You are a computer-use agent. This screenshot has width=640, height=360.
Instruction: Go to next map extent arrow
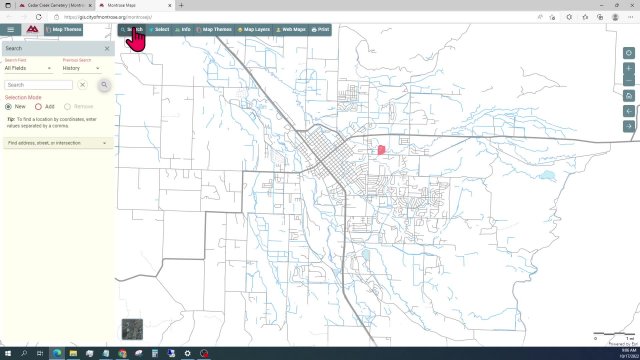click(x=629, y=126)
